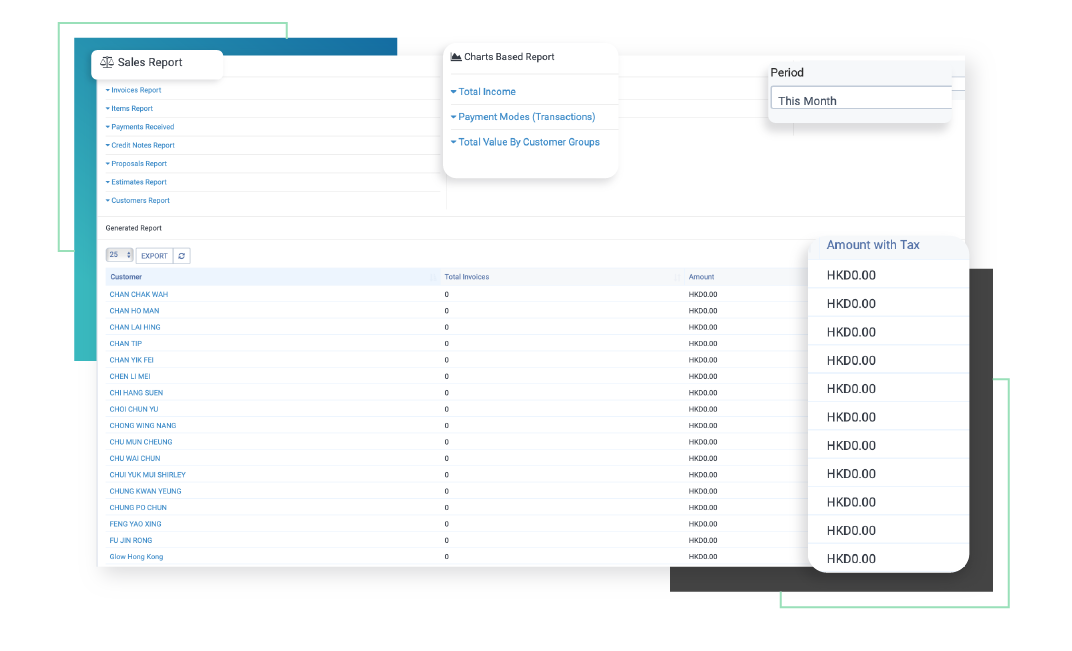Open customer CHAN CHAK WAH

138,295
